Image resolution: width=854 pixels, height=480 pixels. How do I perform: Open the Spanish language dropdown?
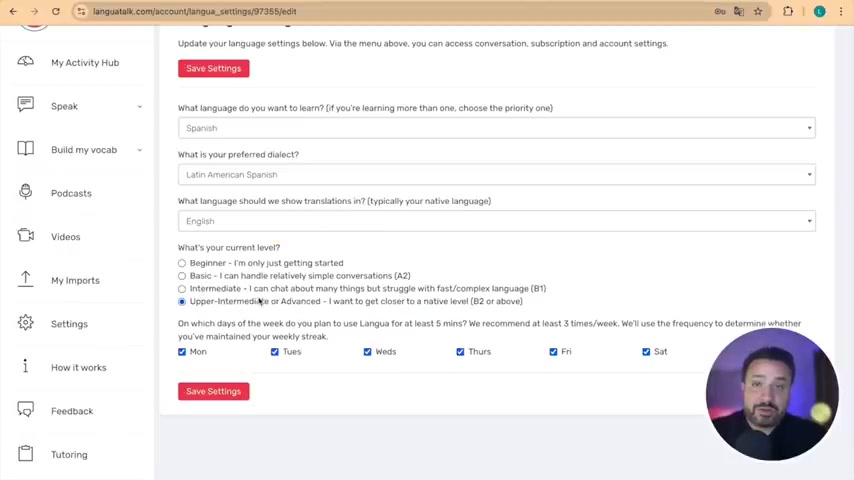pos(497,128)
